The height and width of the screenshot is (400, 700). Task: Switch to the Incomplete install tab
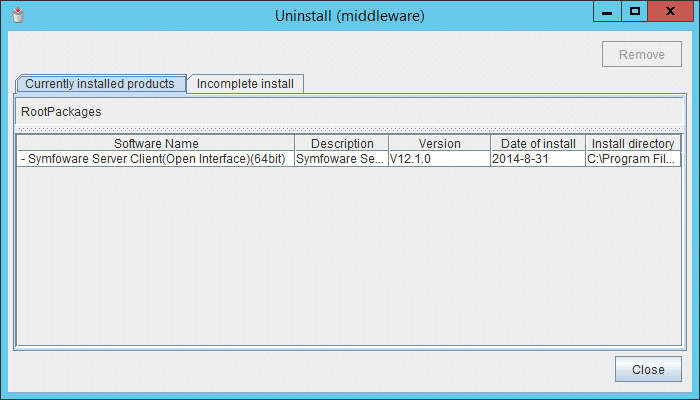click(245, 84)
